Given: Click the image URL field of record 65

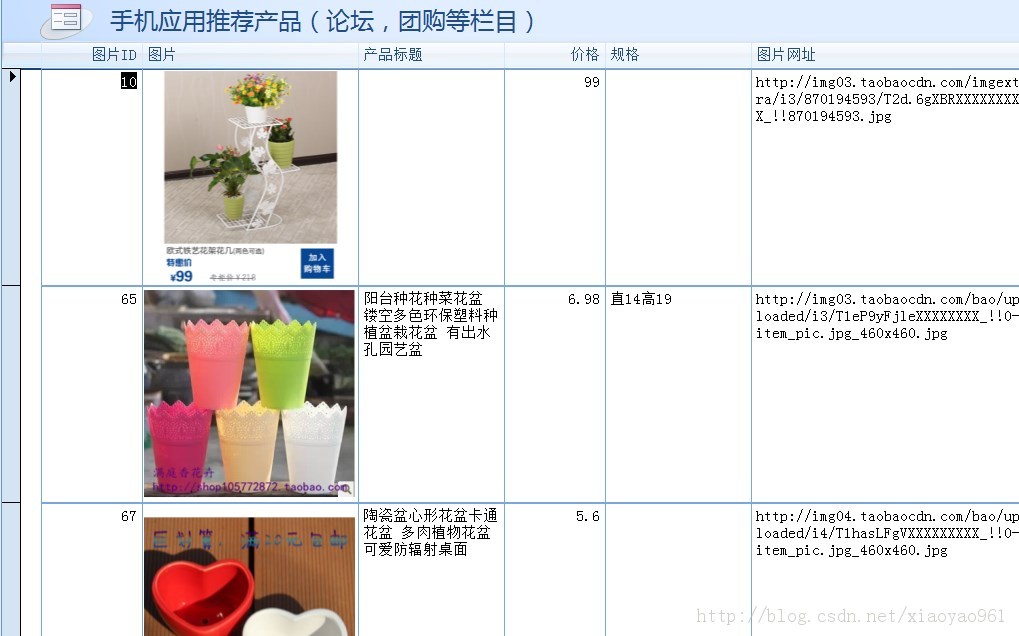Looking at the screenshot, I should click(885, 316).
